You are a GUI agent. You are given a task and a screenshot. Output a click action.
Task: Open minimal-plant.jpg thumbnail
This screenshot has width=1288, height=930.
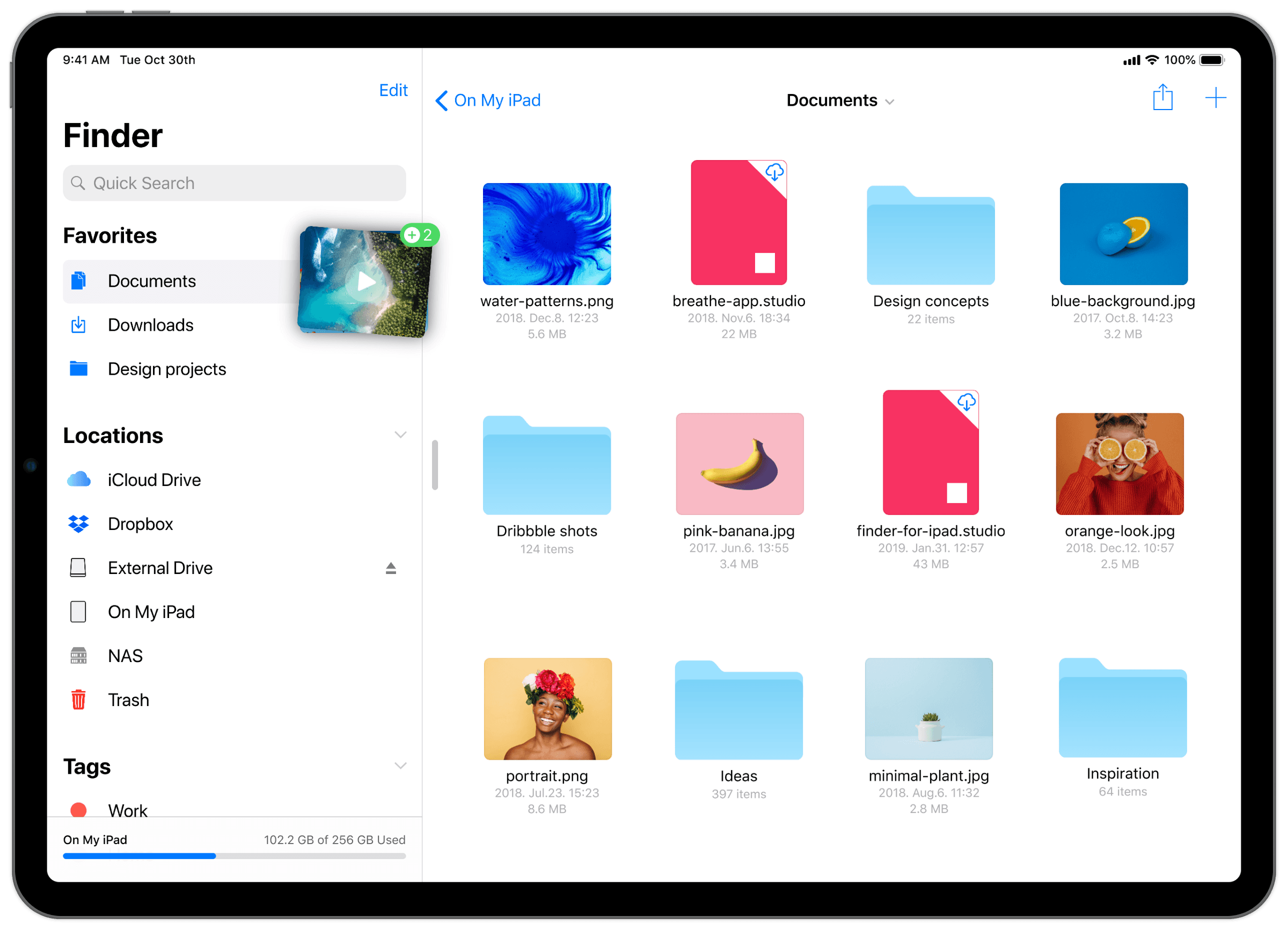point(929,709)
